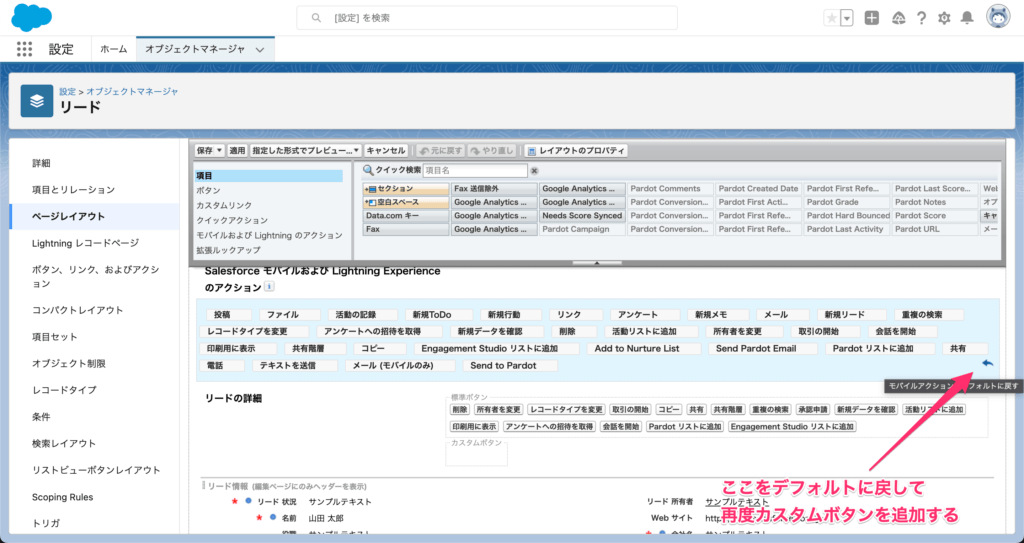Select the Add to Nurture List action
The width and height of the screenshot is (1024, 543).
[x=644, y=349]
